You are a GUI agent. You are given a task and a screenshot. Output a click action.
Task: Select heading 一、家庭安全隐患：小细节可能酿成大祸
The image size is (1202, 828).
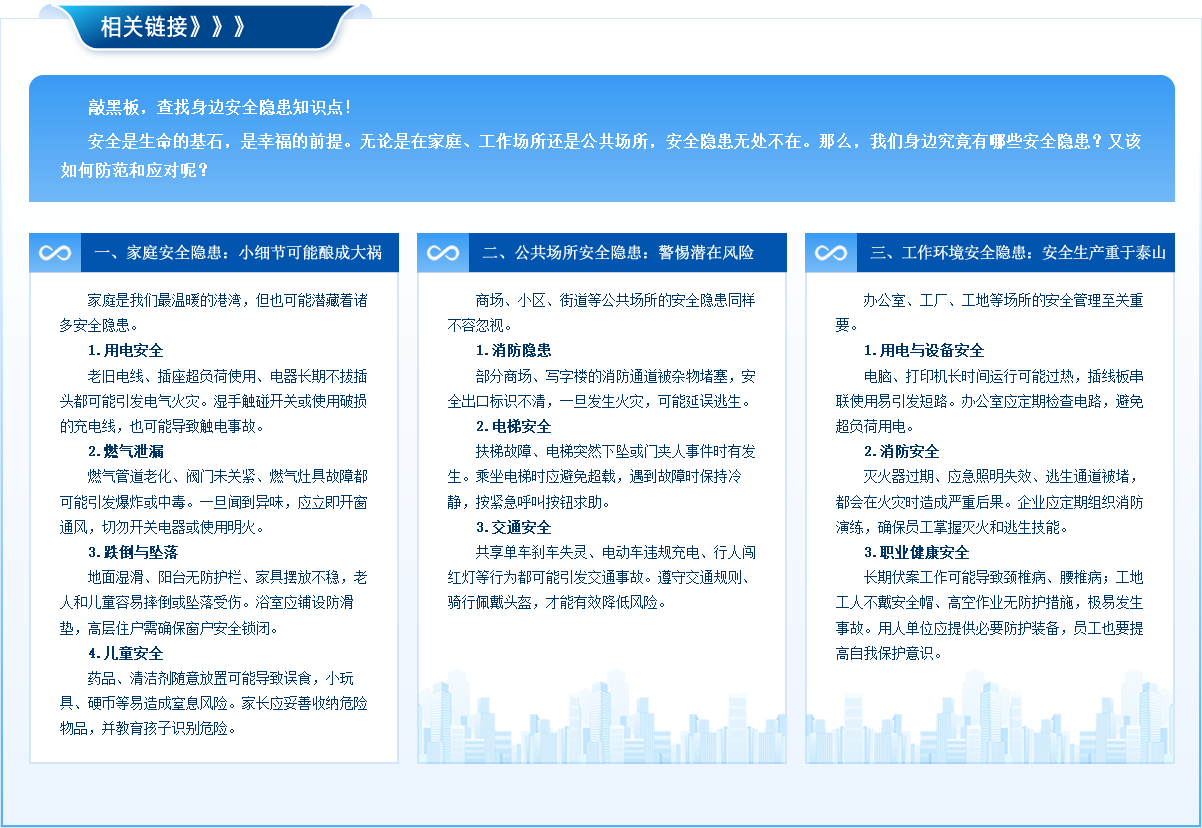point(238,253)
